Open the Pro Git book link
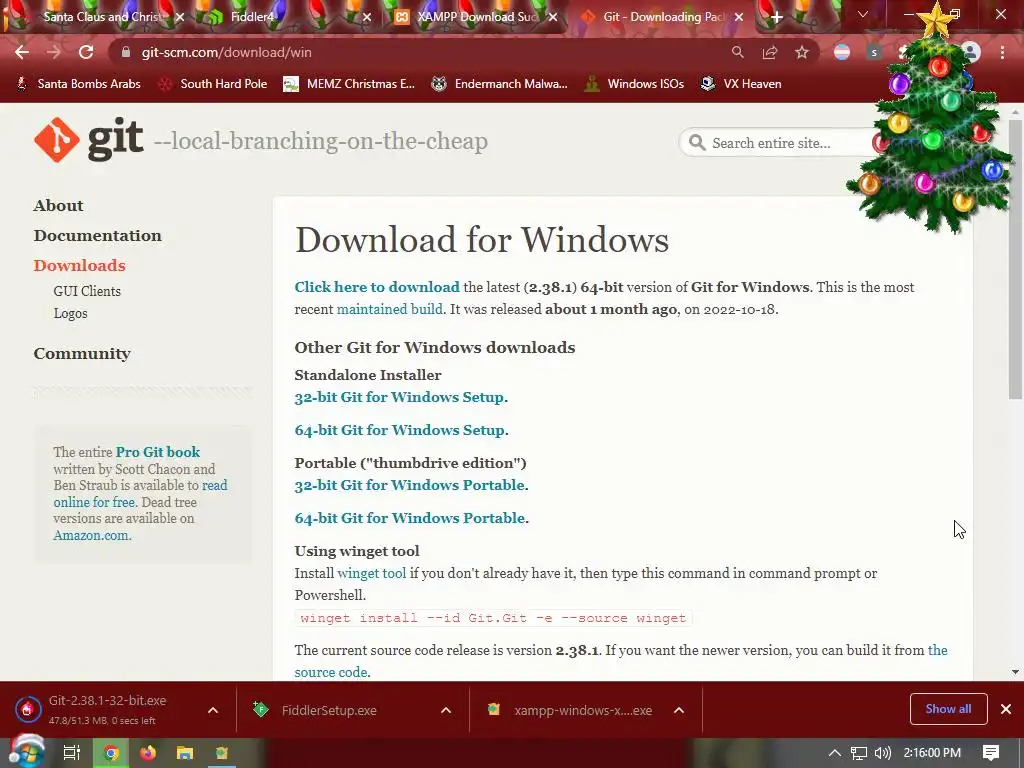1024x768 pixels. pyautogui.click(x=157, y=452)
